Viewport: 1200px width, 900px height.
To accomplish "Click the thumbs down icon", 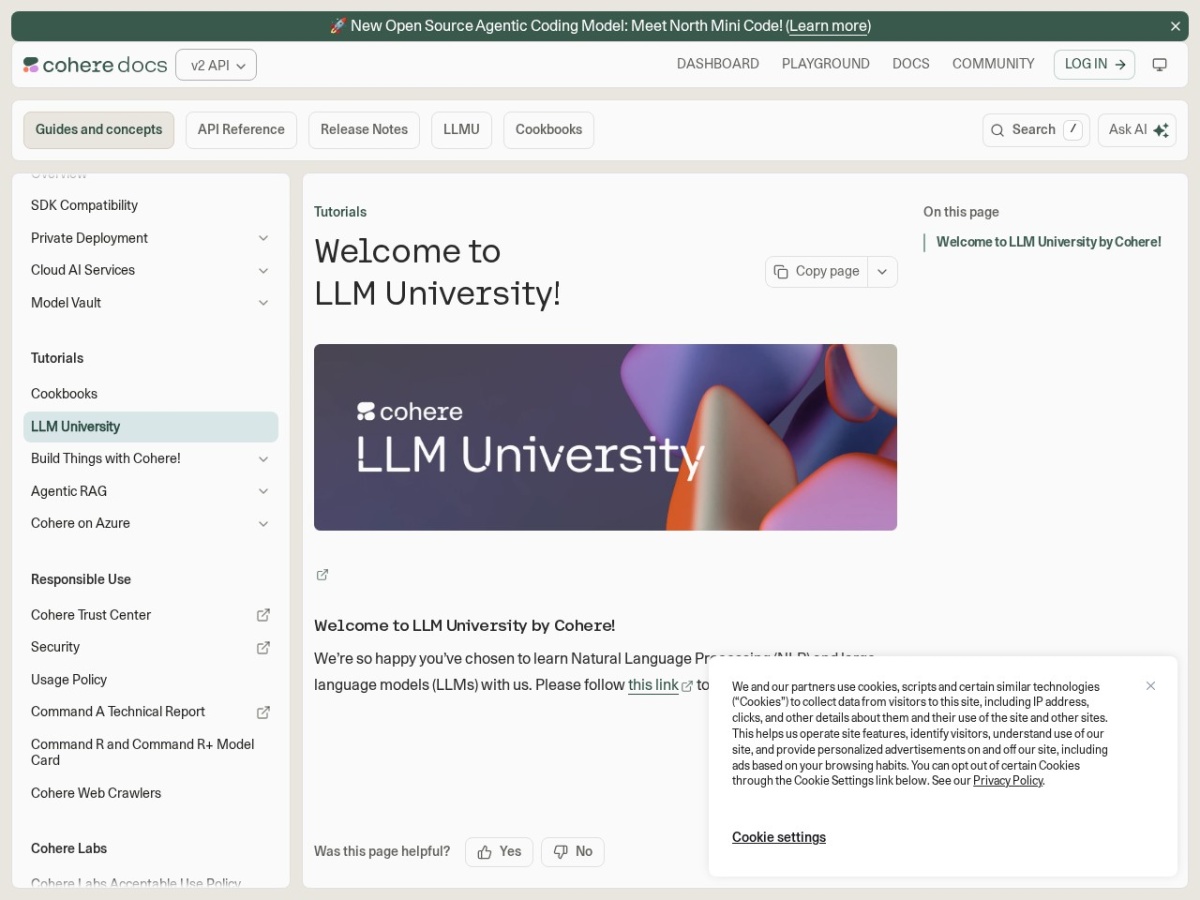I will [x=560, y=852].
